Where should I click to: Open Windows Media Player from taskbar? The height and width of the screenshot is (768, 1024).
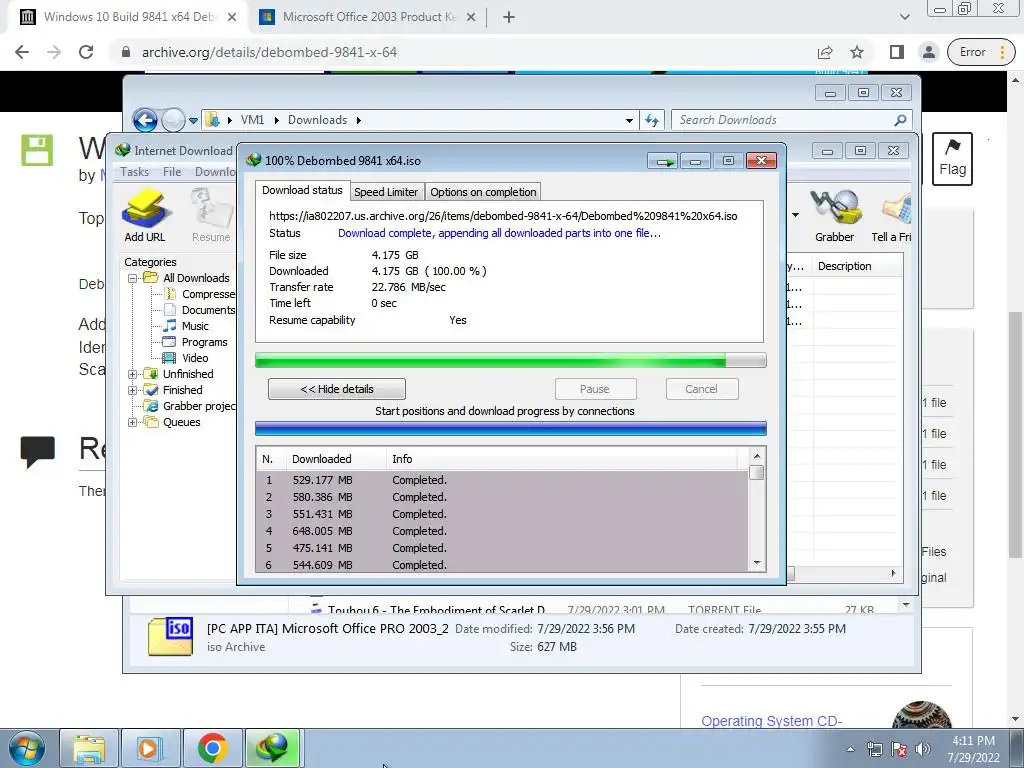point(150,748)
